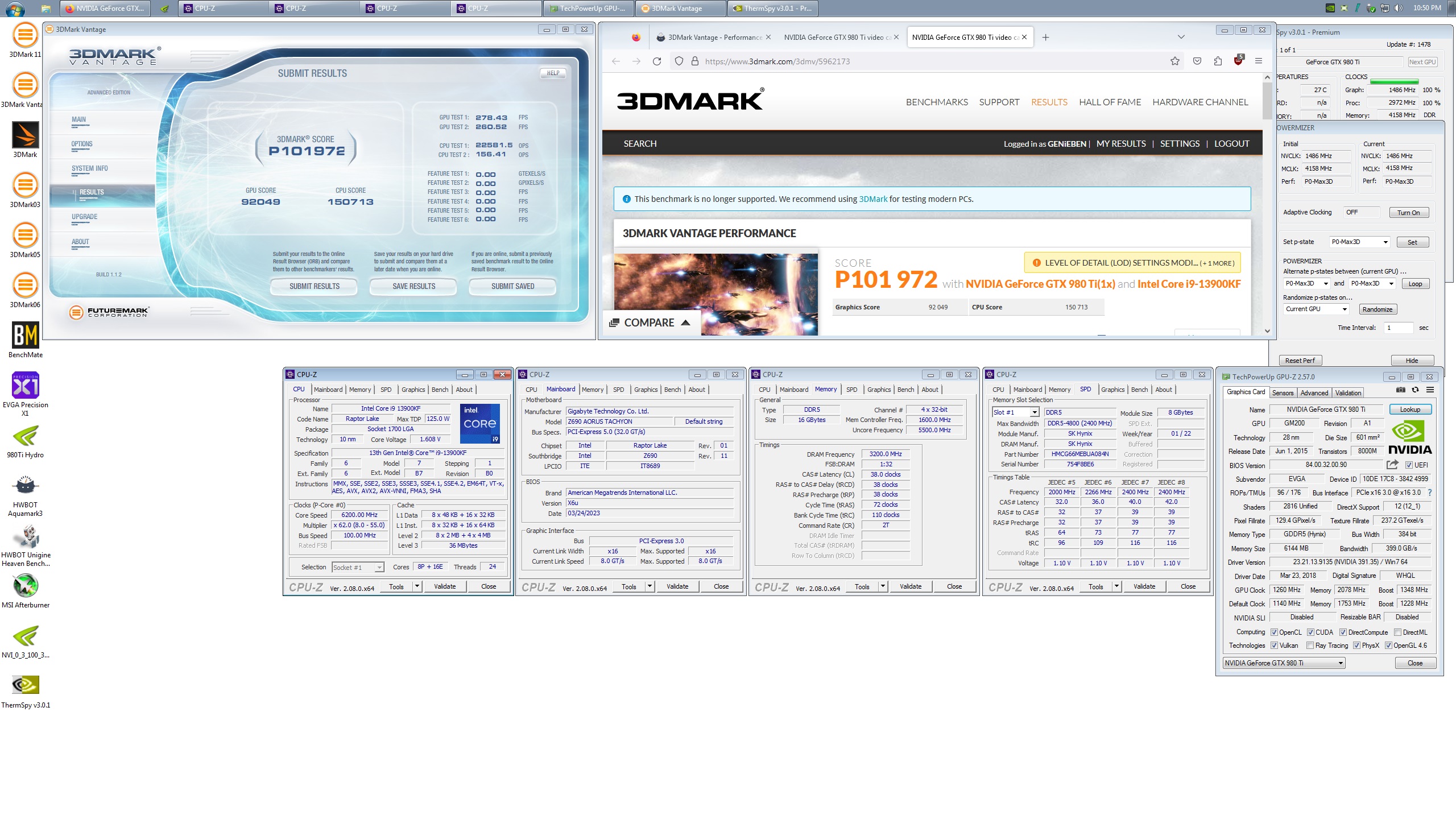1456x819 pixels.
Task: Open the Set p-state P0-Max3D dropdown
Action: (1359, 242)
